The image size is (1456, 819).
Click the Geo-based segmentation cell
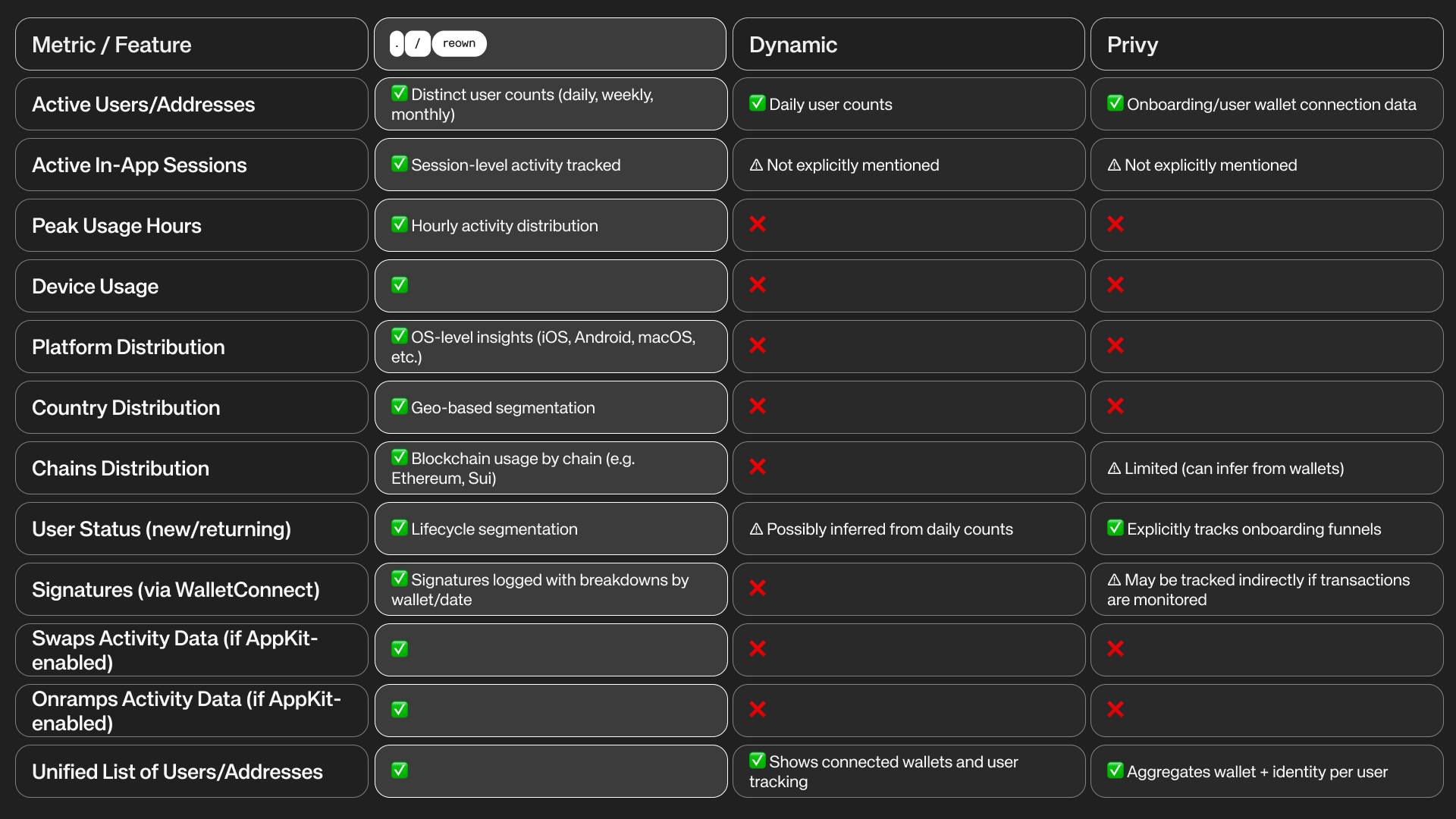[551, 408]
